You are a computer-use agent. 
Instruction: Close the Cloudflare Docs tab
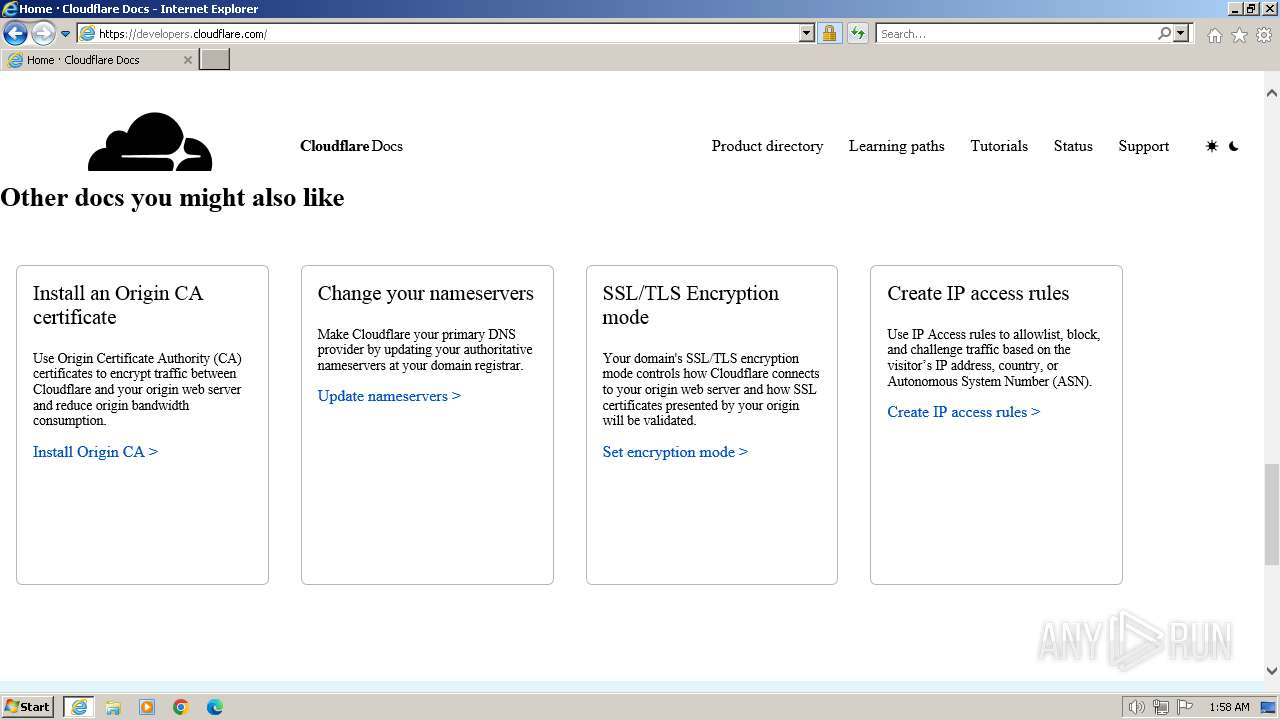coord(187,60)
